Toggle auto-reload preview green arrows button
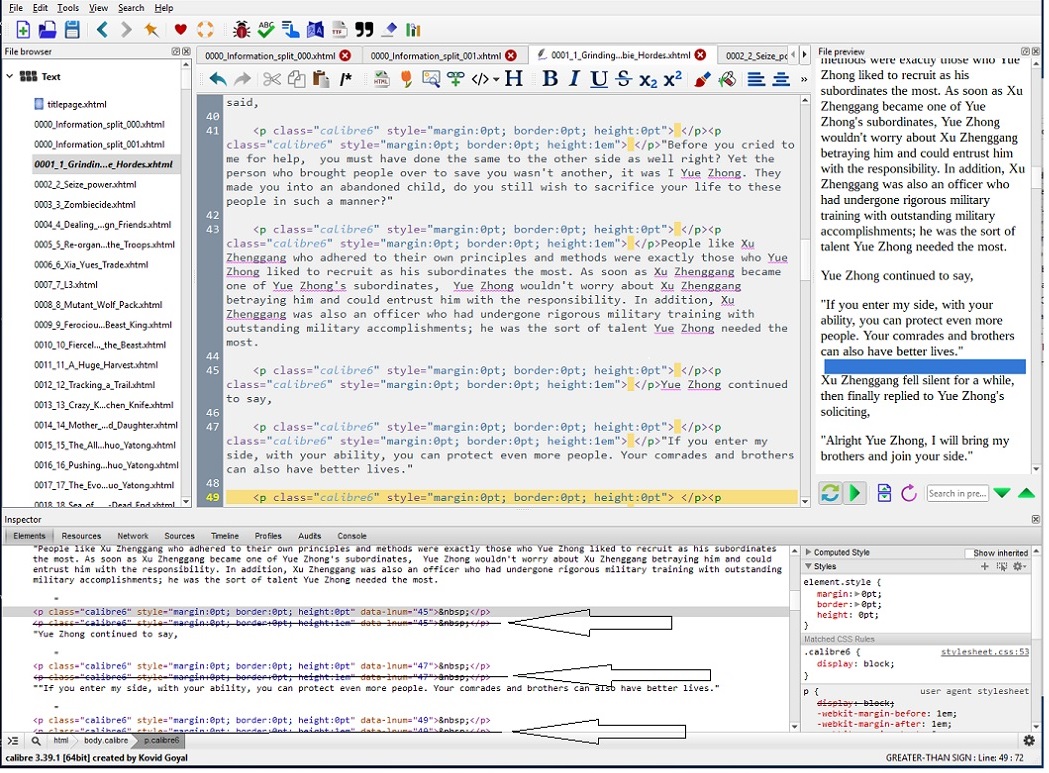The image size is (1049, 773). (829, 492)
